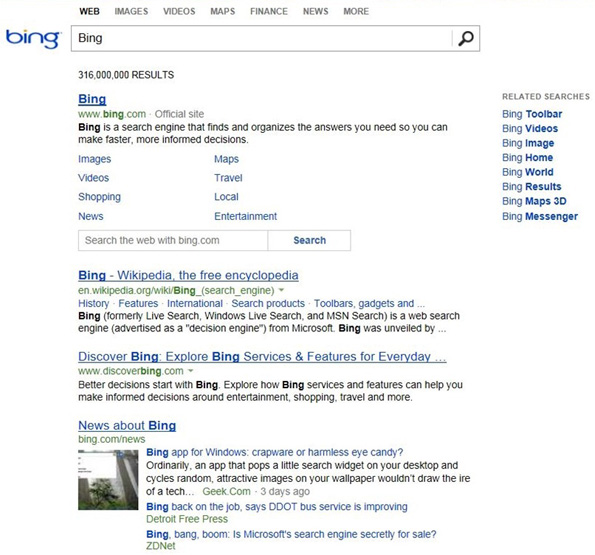This screenshot has height=555, width=595.
Task: Select related search Bing Messenger
Action: (540, 216)
